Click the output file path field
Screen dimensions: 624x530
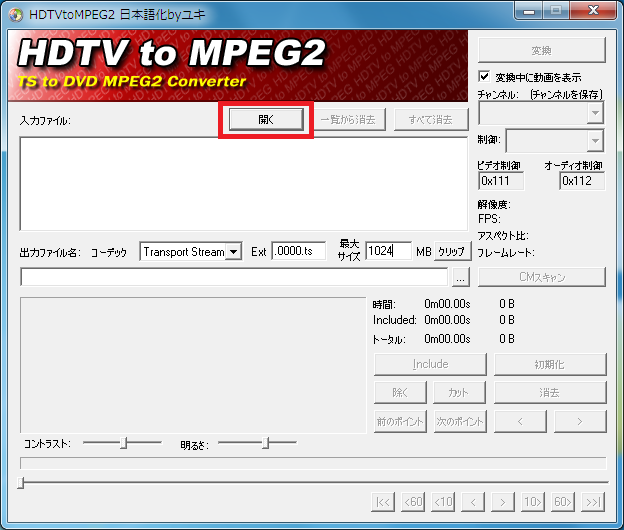pyautogui.click(x=234, y=278)
